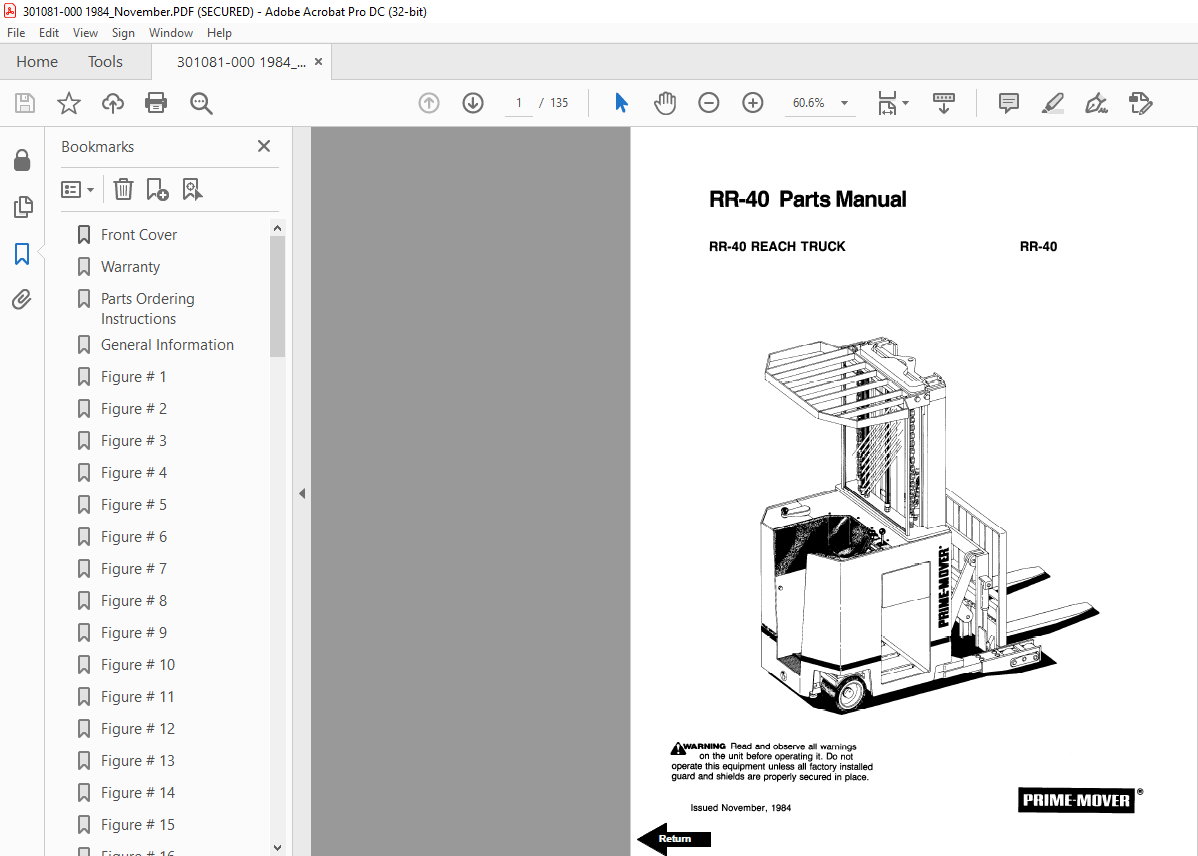Viewport: 1198px width, 856px height.
Task: Open the General Information bookmark
Action: tap(167, 345)
